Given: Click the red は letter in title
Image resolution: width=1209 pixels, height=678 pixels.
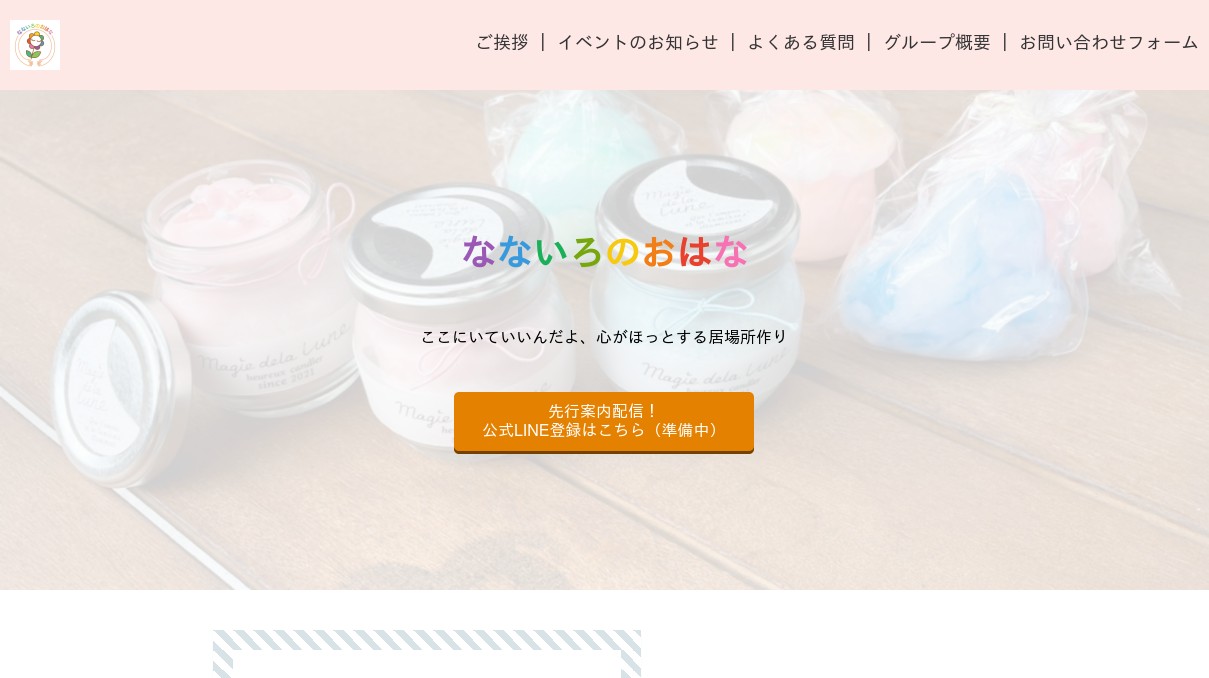Looking at the screenshot, I should 694,252.
